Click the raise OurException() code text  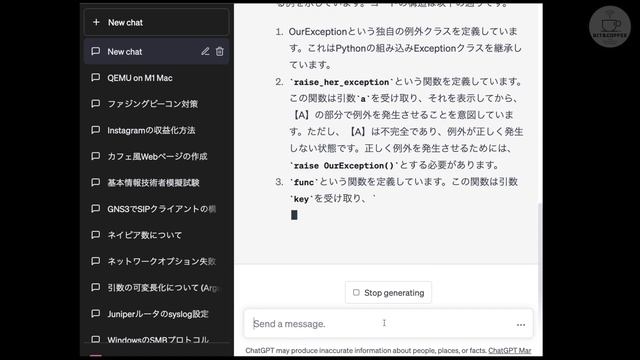click(x=343, y=166)
